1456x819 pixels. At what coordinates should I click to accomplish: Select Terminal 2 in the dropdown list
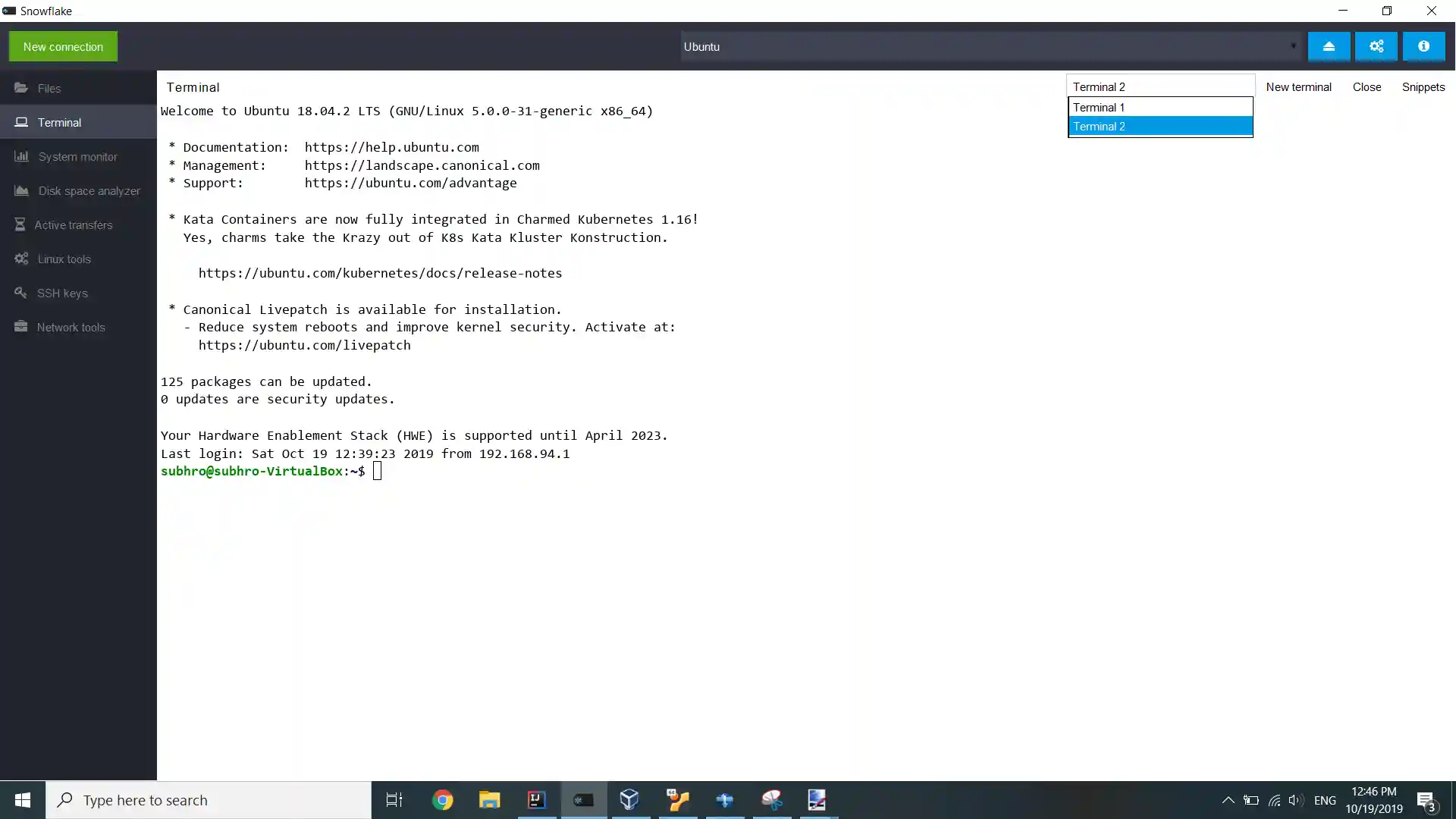(x=1159, y=127)
